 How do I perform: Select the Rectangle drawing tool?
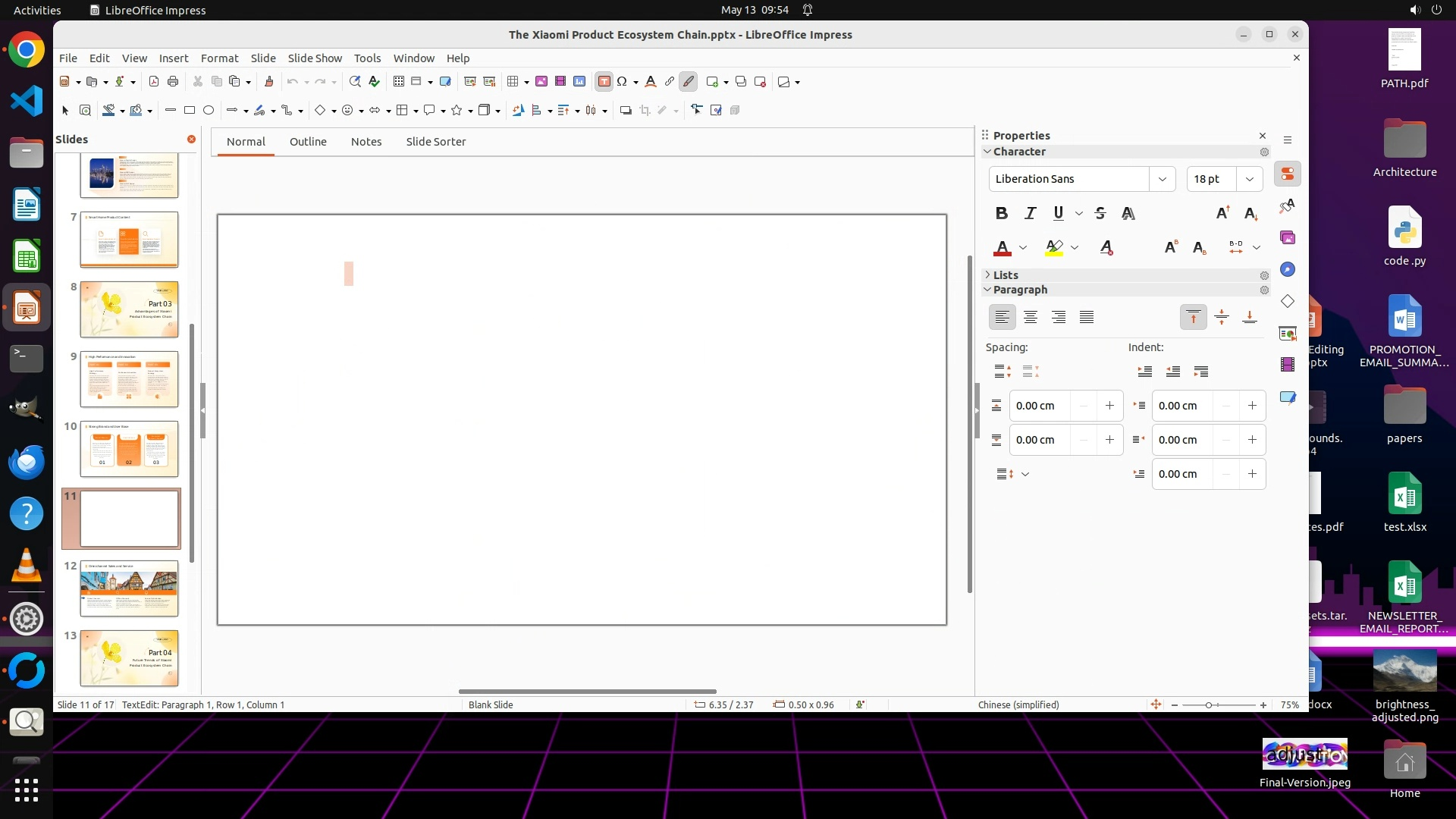point(190,111)
